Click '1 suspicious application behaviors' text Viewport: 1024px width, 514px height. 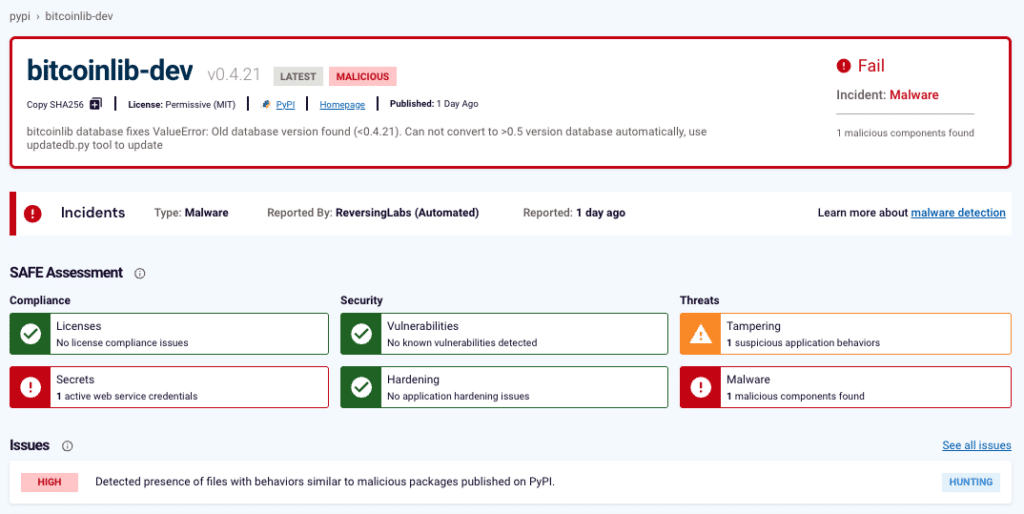803,343
